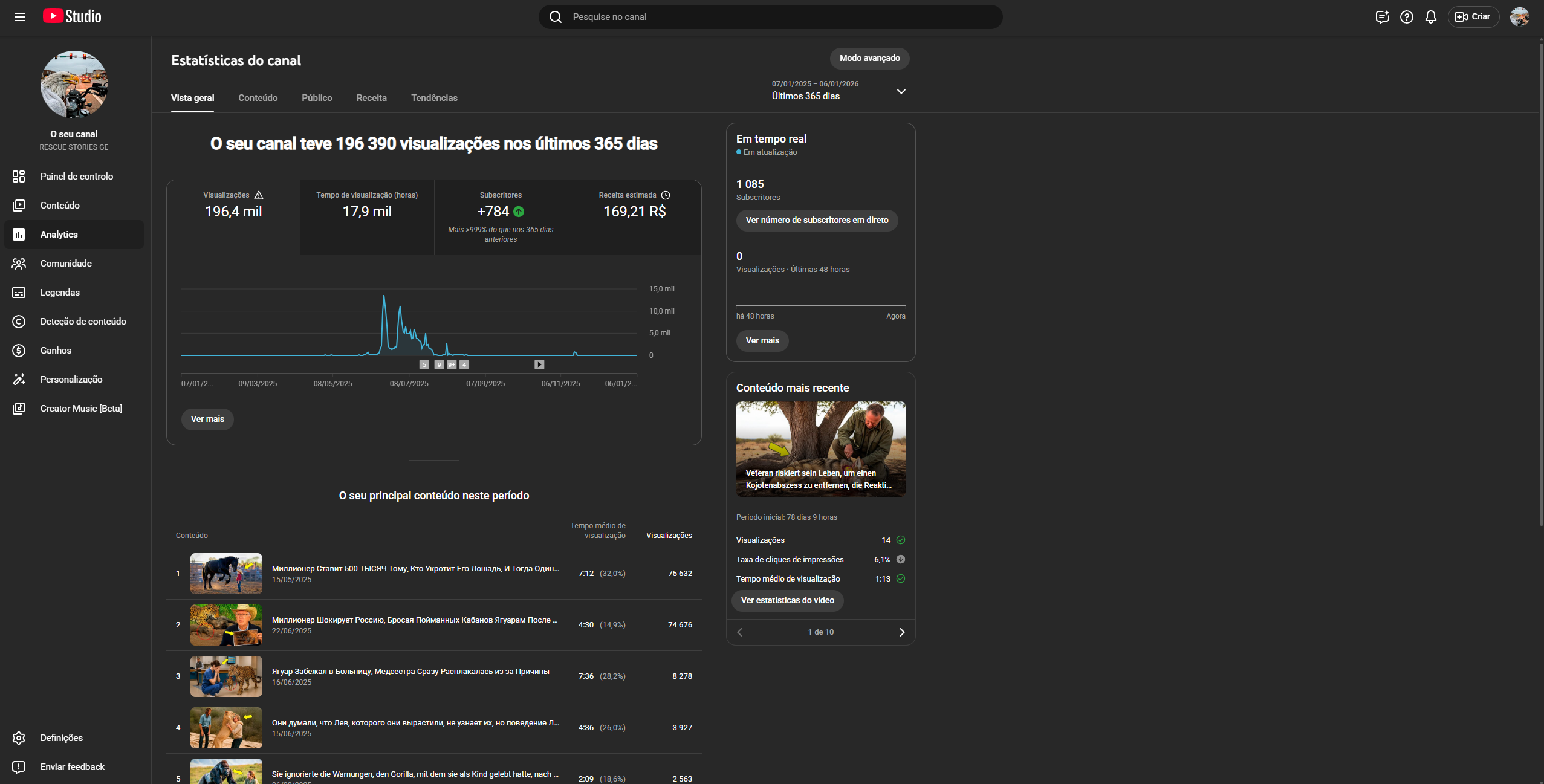Click the Modo avançado button
The image size is (1544, 784).
click(x=869, y=58)
